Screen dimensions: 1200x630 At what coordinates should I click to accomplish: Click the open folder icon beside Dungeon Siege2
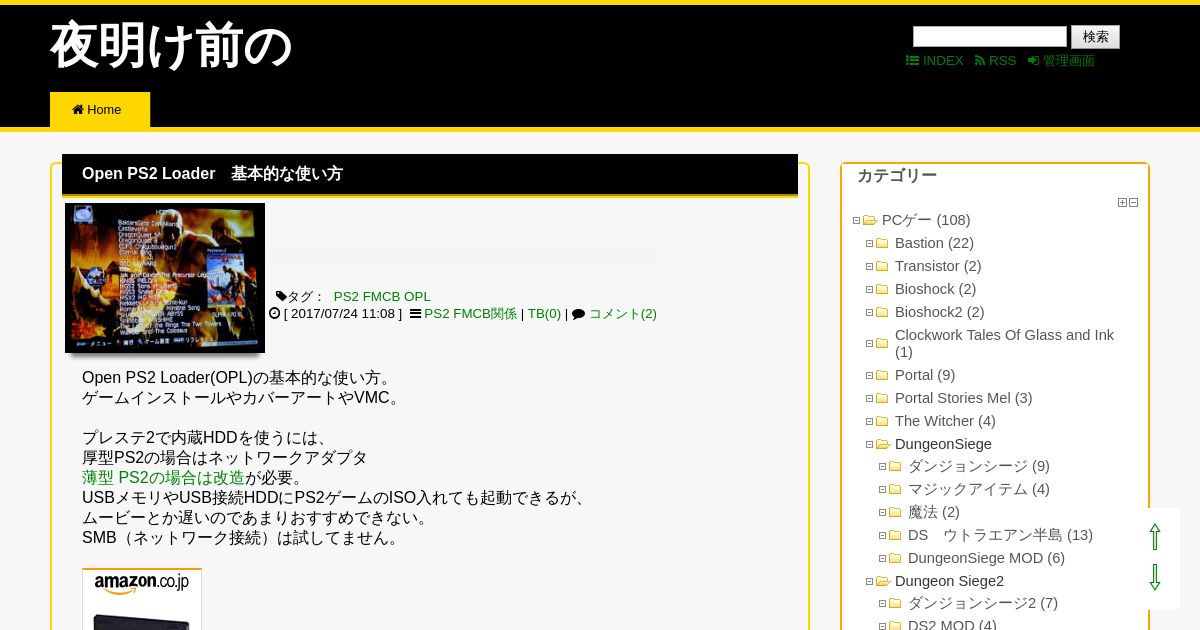tap(883, 582)
